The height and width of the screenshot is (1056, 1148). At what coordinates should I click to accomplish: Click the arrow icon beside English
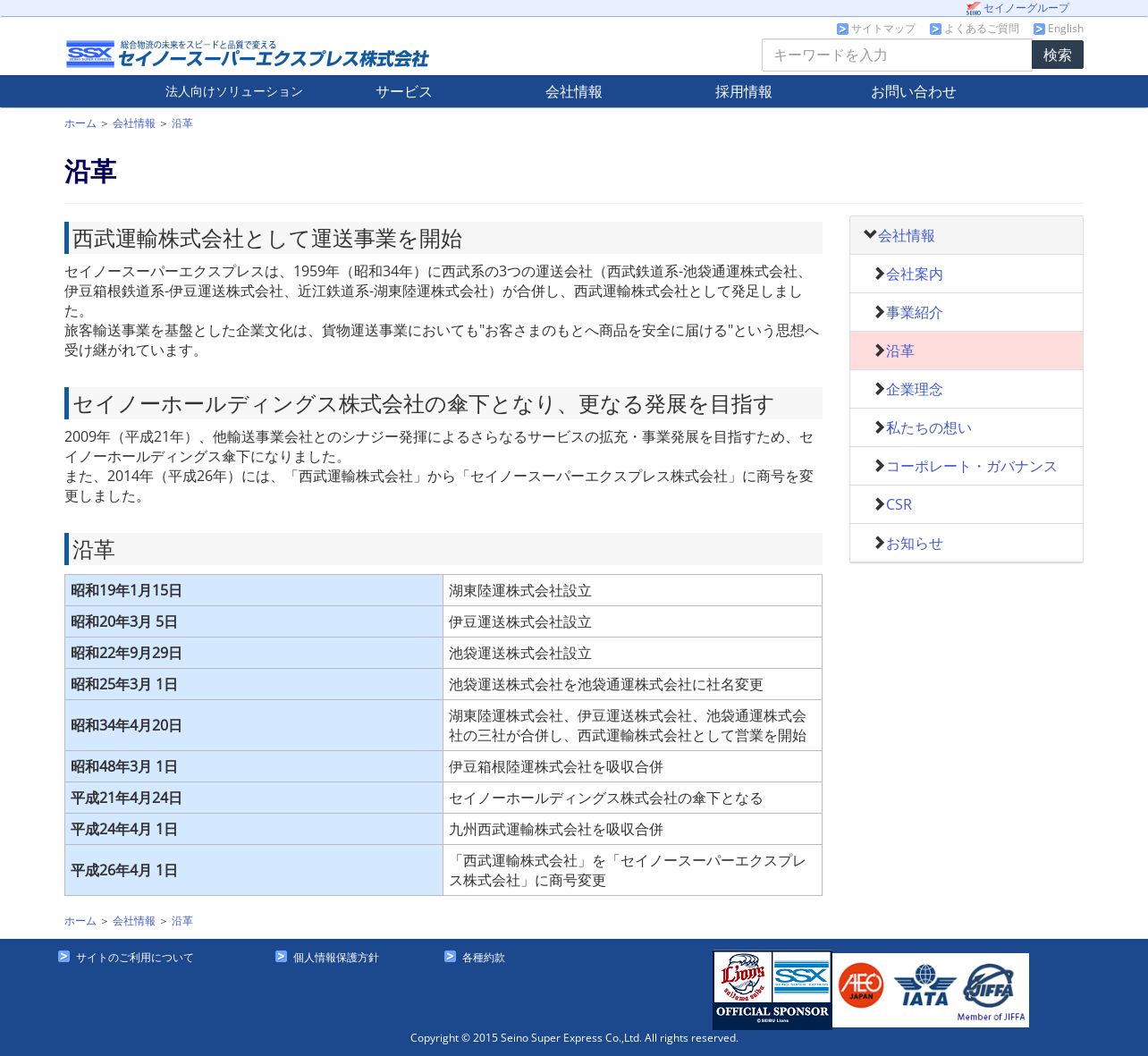1039,30
